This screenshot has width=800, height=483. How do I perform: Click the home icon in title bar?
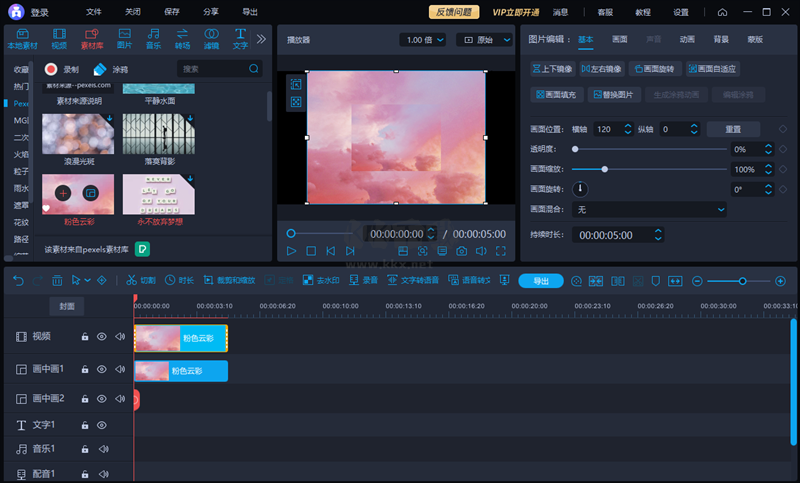click(723, 12)
